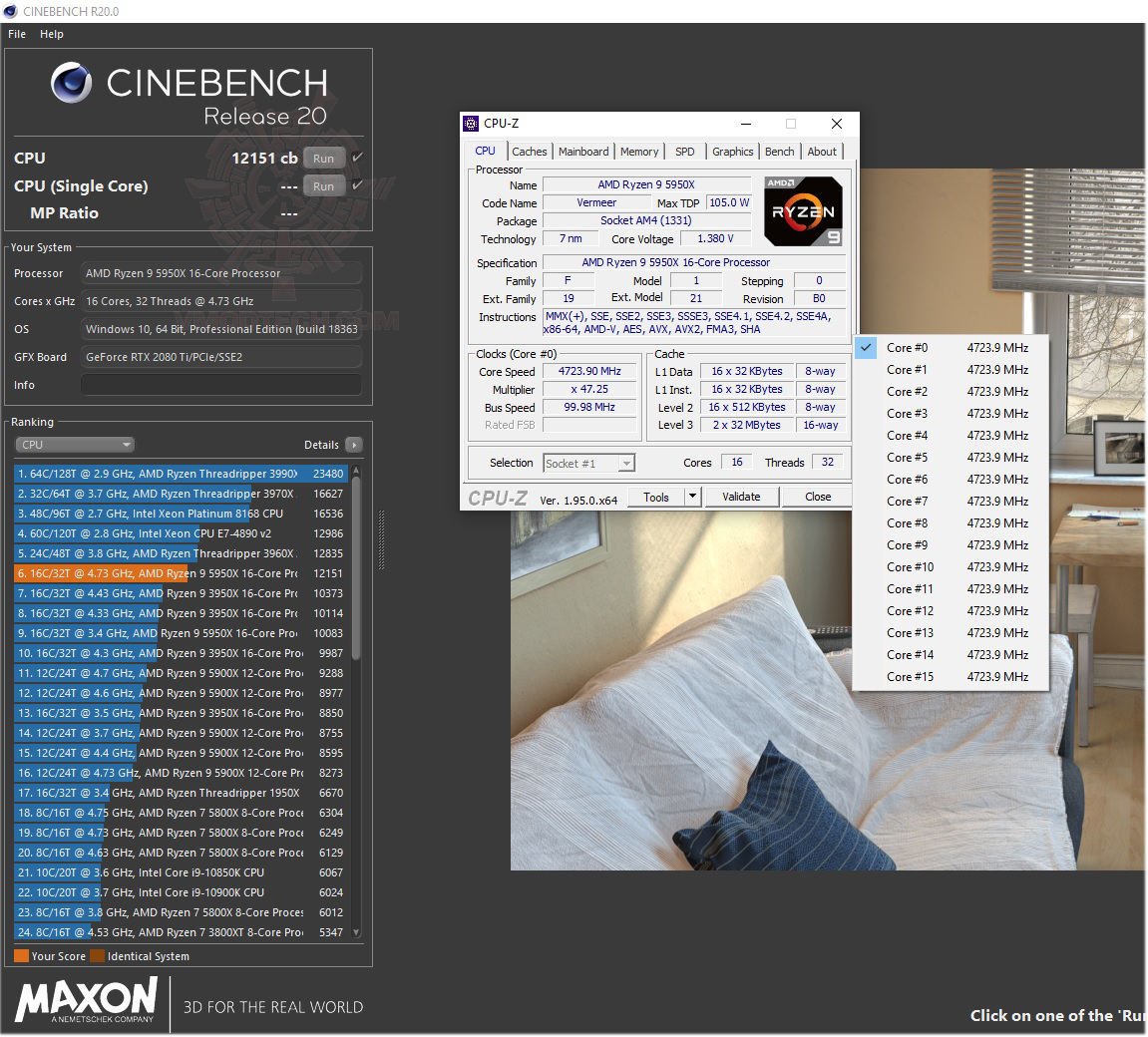Switch to the SPD tab
This screenshot has width=1148, height=1037.
point(684,152)
